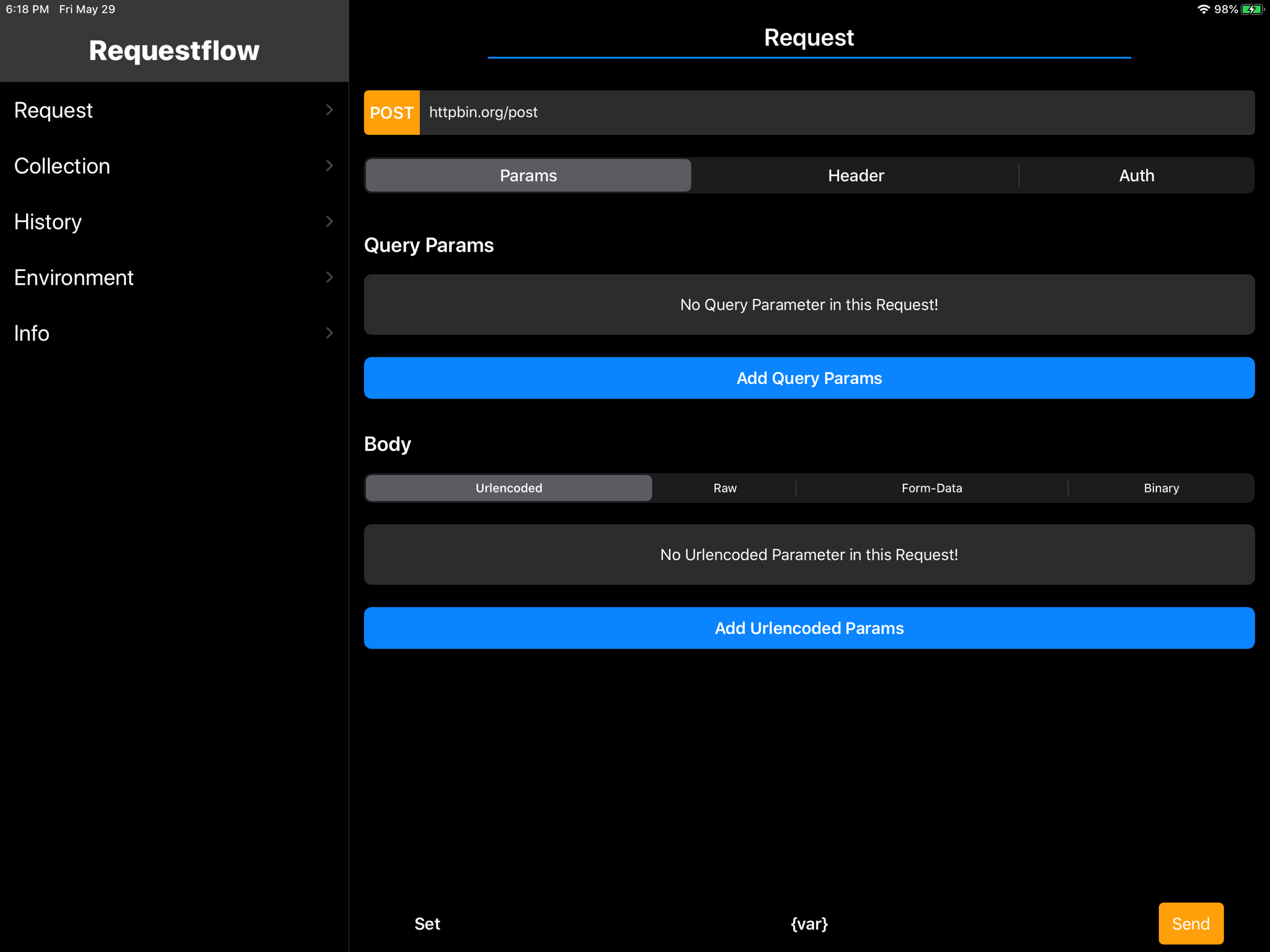Image resolution: width=1270 pixels, height=952 pixels.
Task: Click the Environment row chevron
Action: coord(329,277)
